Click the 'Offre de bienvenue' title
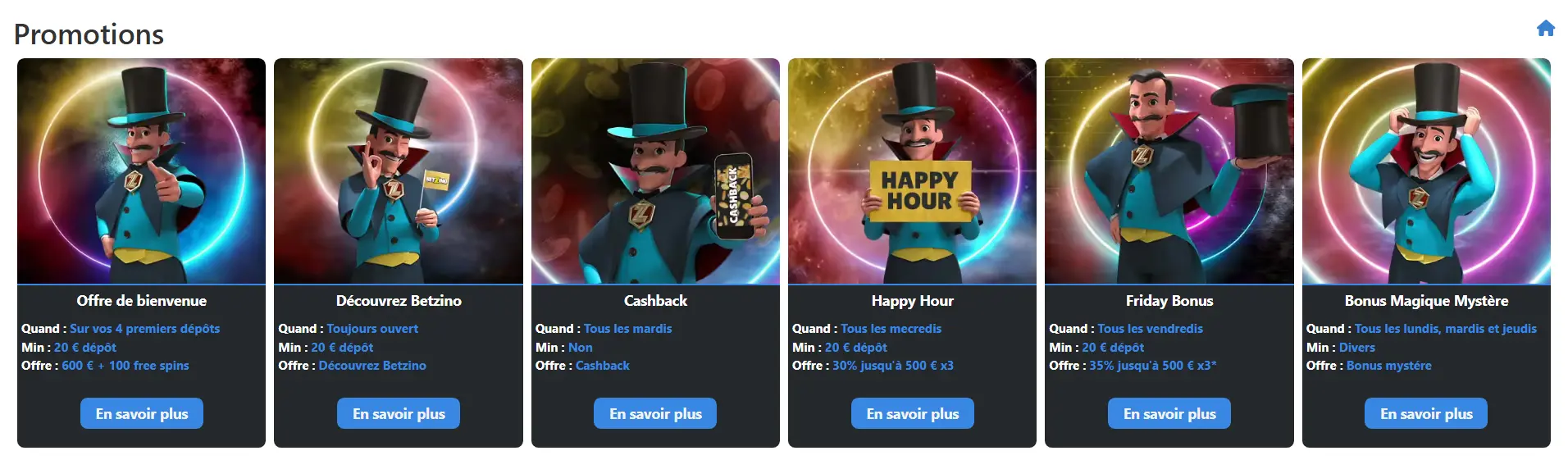 [x=142, y=301]
